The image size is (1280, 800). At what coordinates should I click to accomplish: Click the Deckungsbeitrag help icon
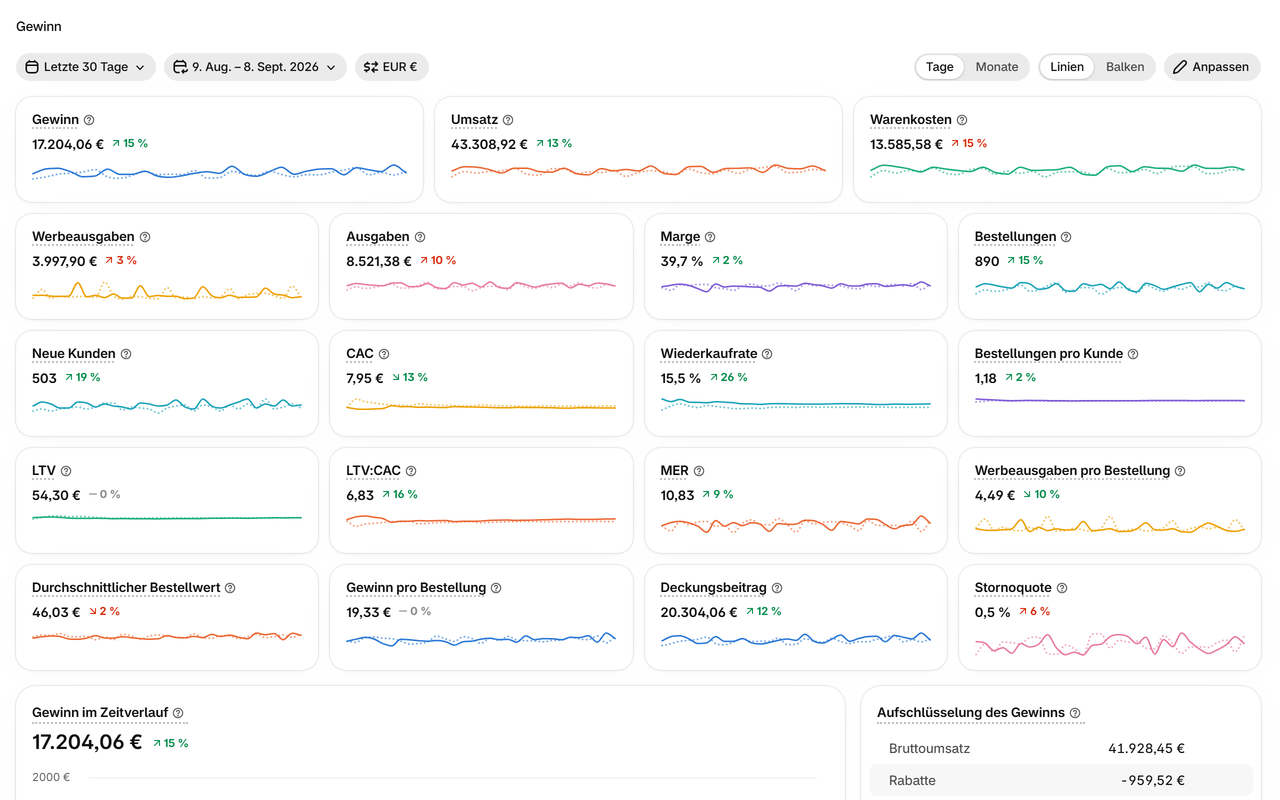[x=777, y=588]
